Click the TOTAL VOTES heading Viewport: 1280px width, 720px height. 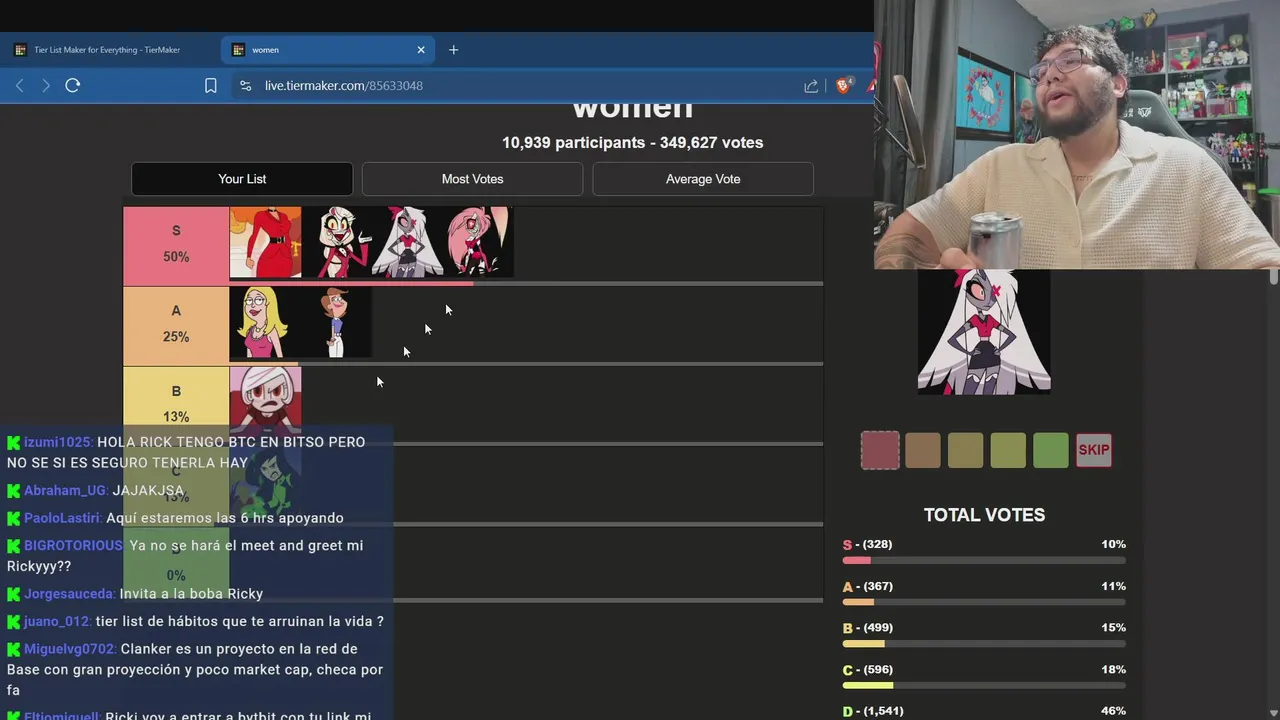pyautogui.click(x=984, y=515)
